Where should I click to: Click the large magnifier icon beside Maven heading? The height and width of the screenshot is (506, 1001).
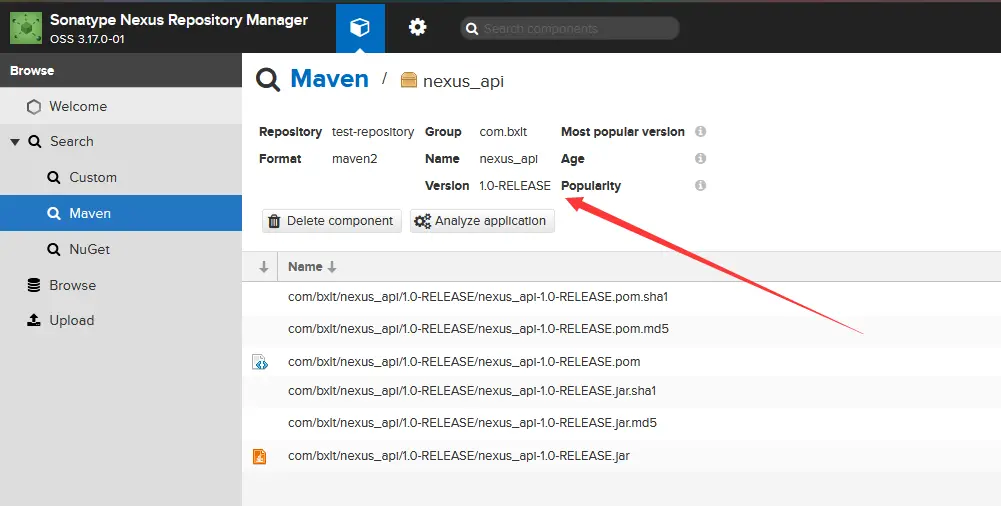pos(268,80)
